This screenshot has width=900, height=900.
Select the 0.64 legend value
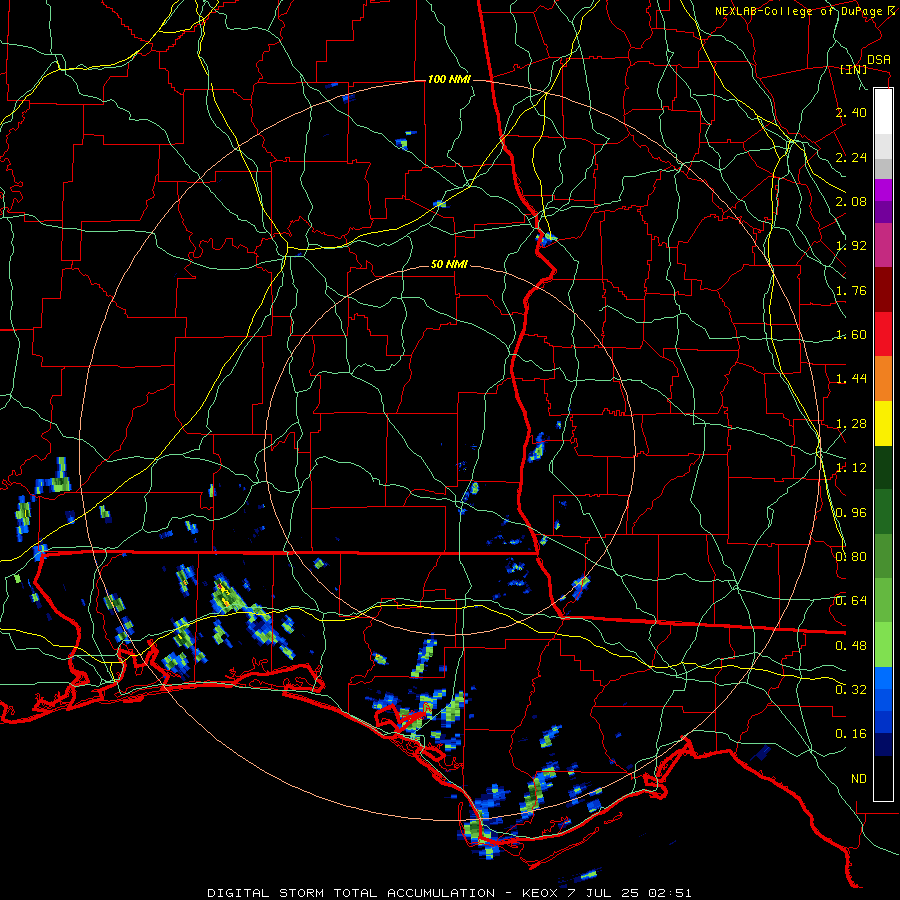coord(851,601)
